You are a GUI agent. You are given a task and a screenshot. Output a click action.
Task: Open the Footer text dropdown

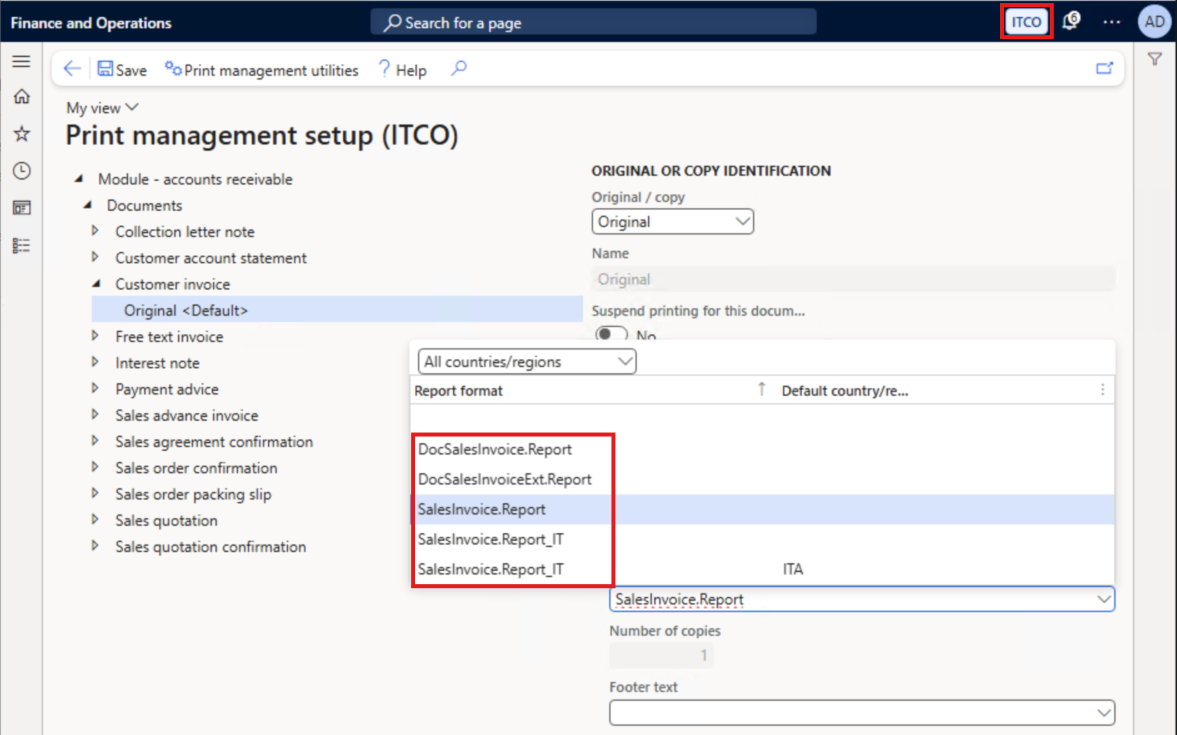[x=861, y=713]
